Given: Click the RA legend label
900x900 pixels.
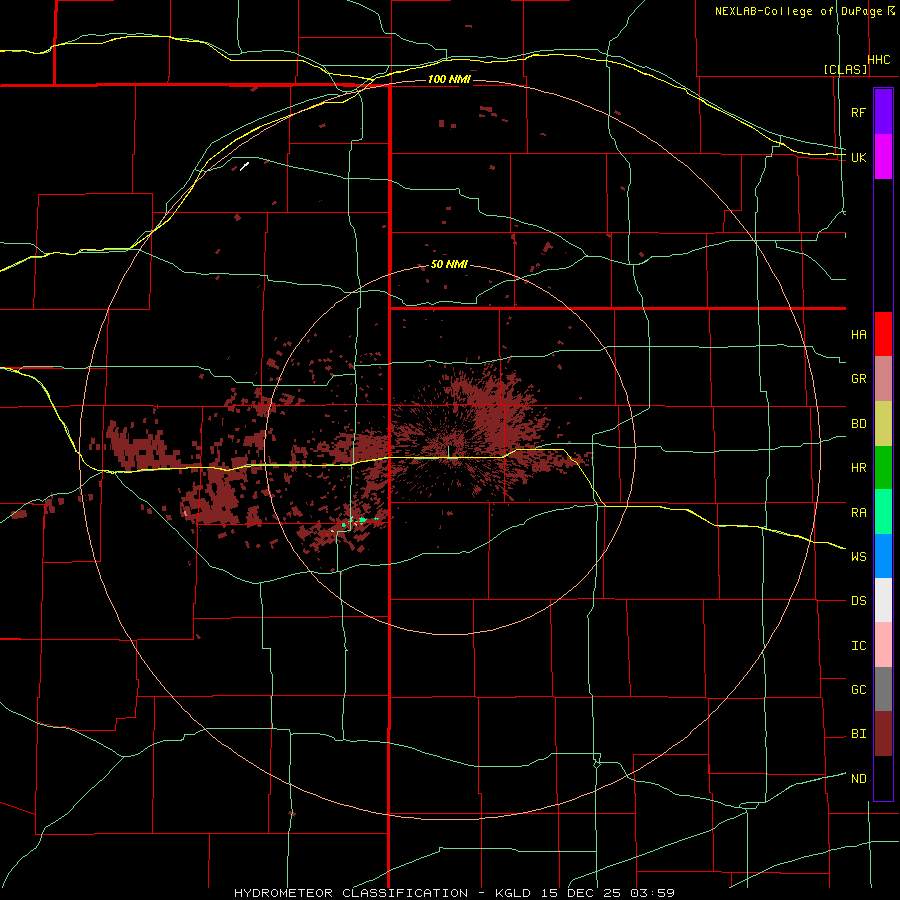Looking at the screenshot, I should click(858, 512).
